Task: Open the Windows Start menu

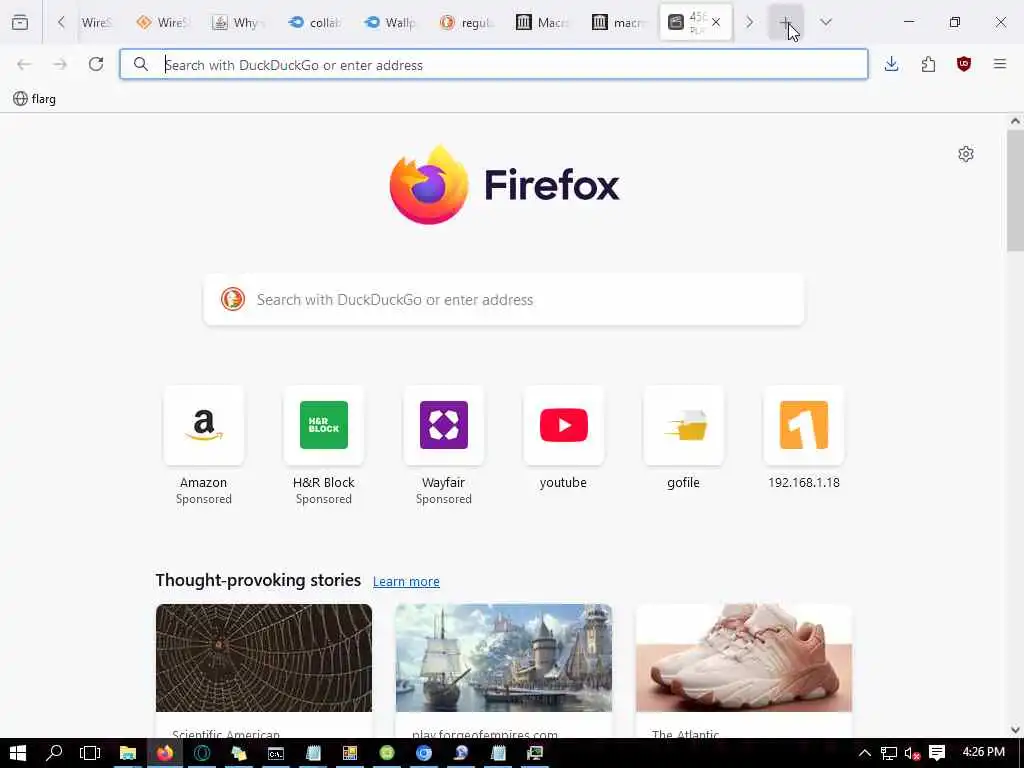Action: 18,753
